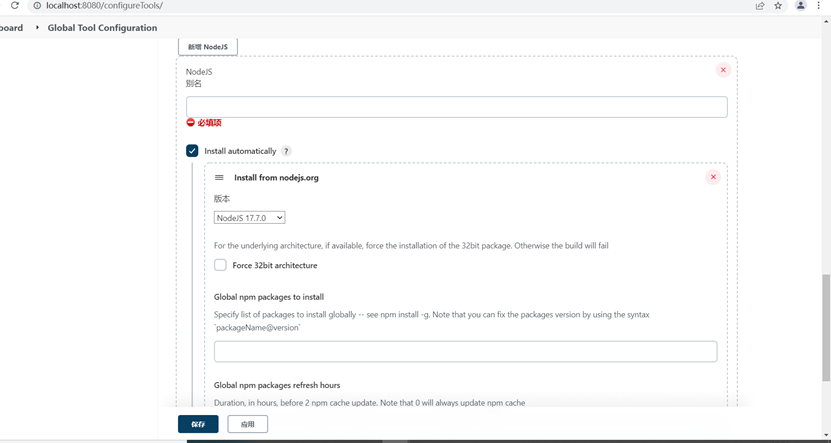Open the NodeJS 17.7.0 version dropdown

point(249,218)
